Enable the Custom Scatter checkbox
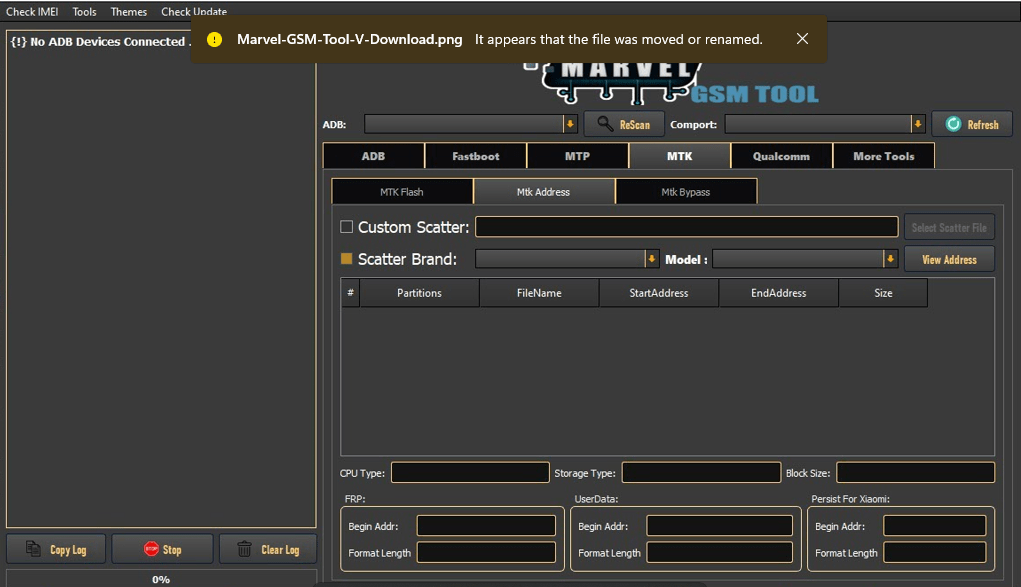 point(346,226)
